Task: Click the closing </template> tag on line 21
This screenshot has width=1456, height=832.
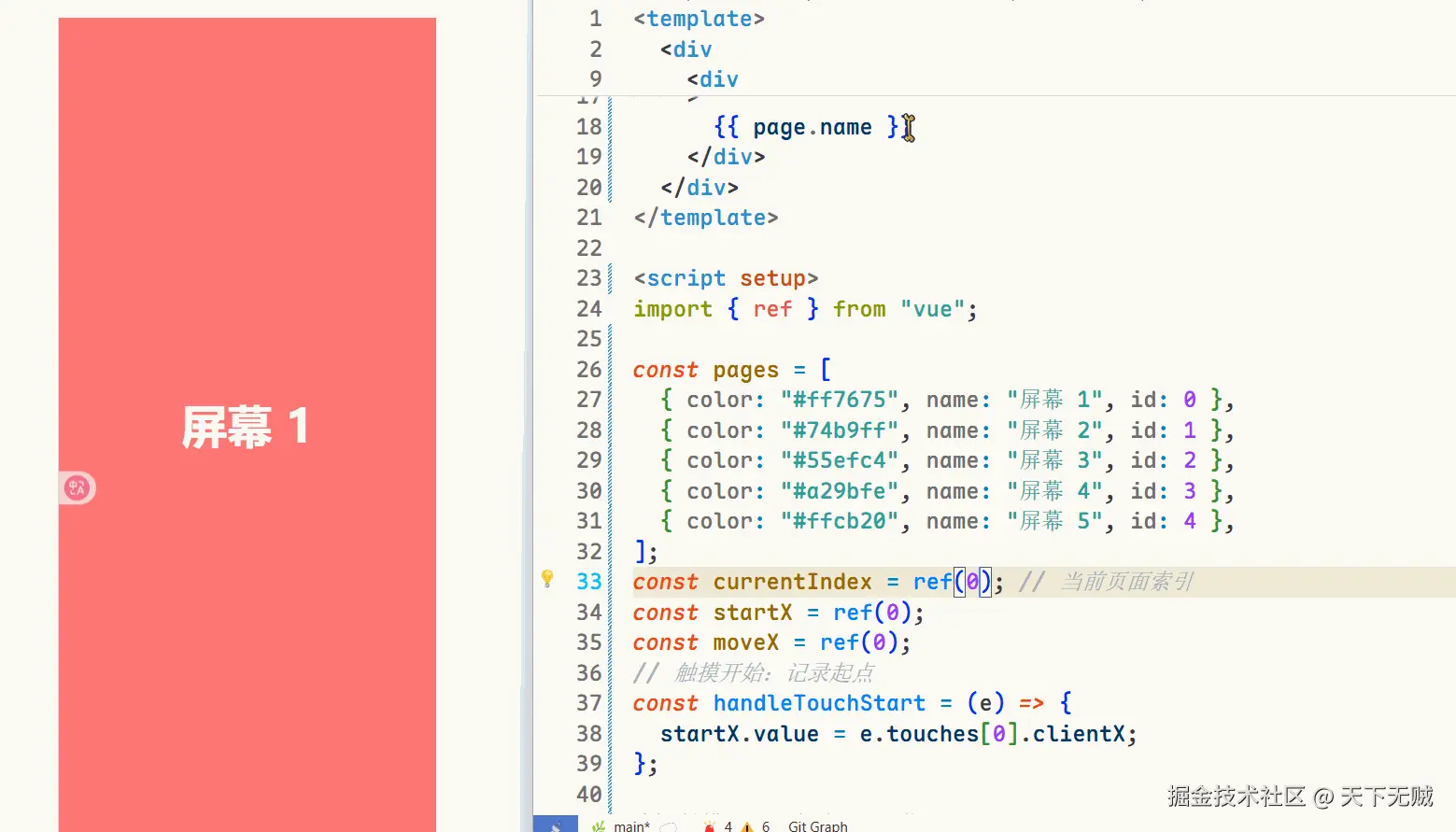Action: [x=705, y=218]
